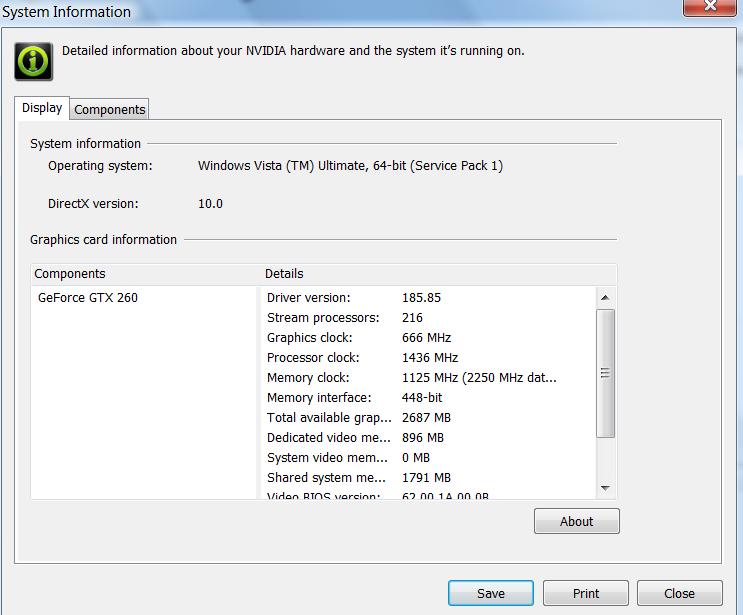
Task: Switch to the Components tab
Action: pos(109,109)
